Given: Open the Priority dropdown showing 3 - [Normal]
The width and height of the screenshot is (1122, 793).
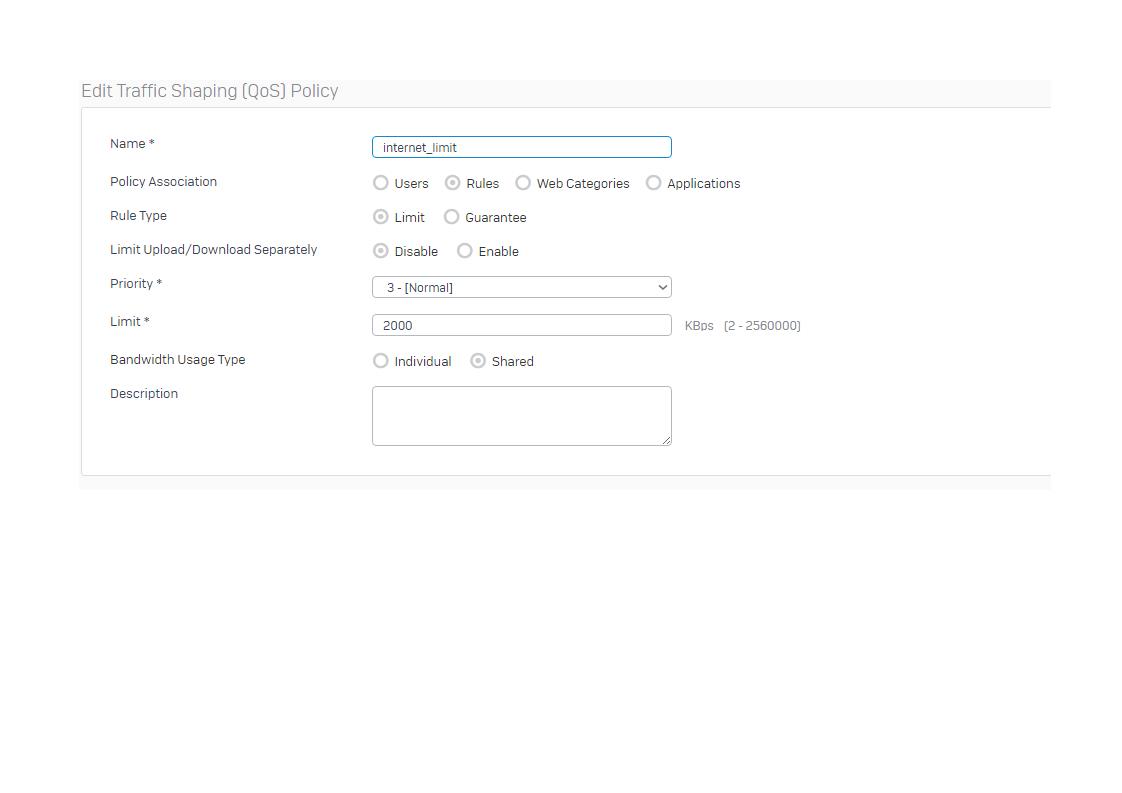Looking at the screenshot, I should (x=522, y=287).
